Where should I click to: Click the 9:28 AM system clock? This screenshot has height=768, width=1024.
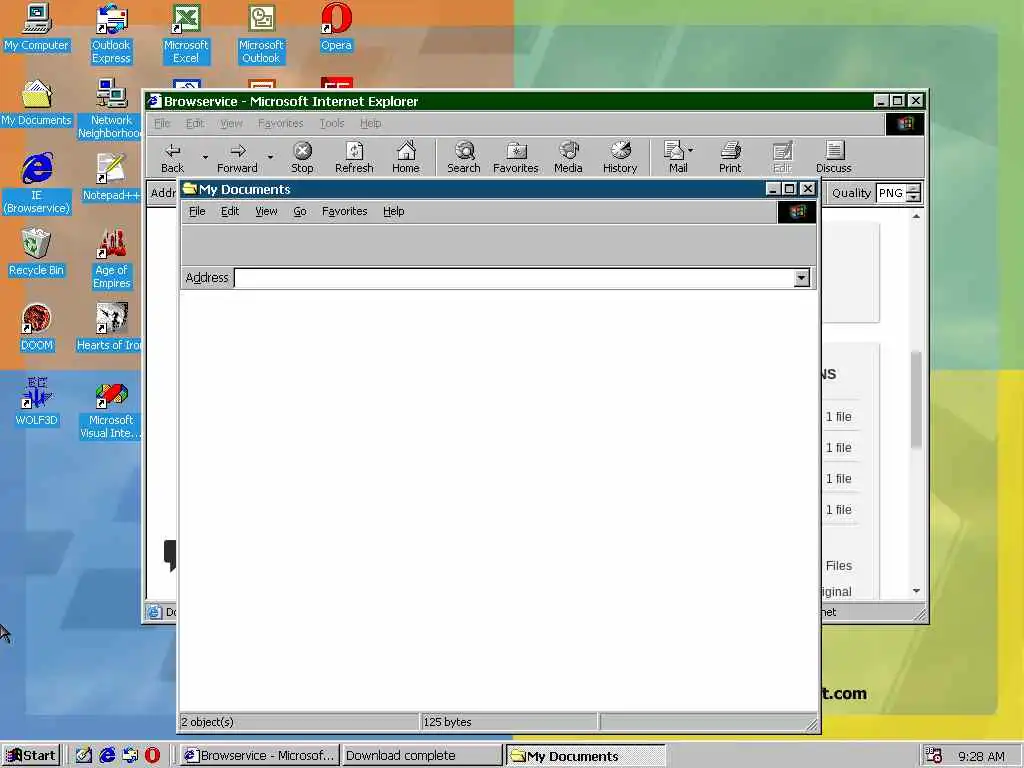coord(982,756)
